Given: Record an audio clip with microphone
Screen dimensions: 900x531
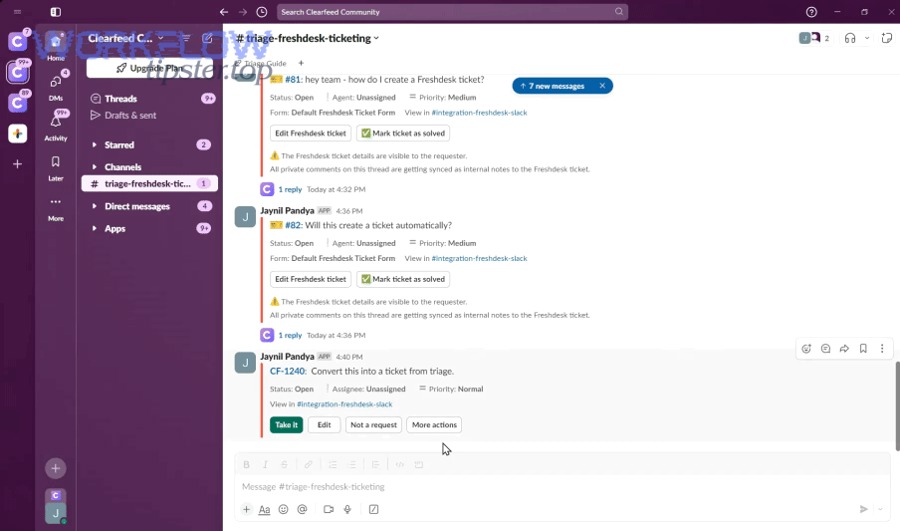Looking at the screenshot, I should (x=347, y=509).
